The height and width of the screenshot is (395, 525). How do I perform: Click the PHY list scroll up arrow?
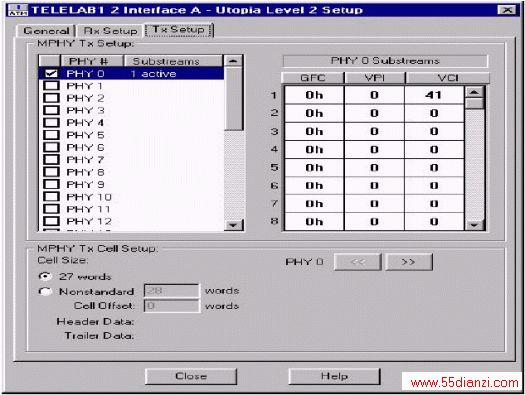click(233, 61)
